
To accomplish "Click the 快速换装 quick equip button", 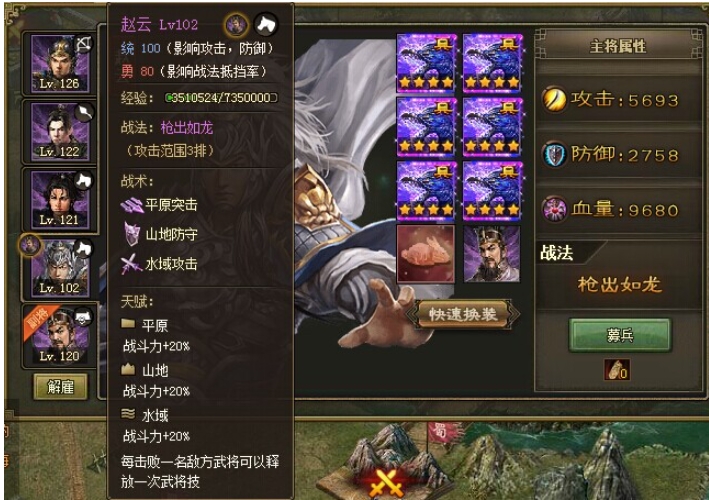I will coord(463,314).
